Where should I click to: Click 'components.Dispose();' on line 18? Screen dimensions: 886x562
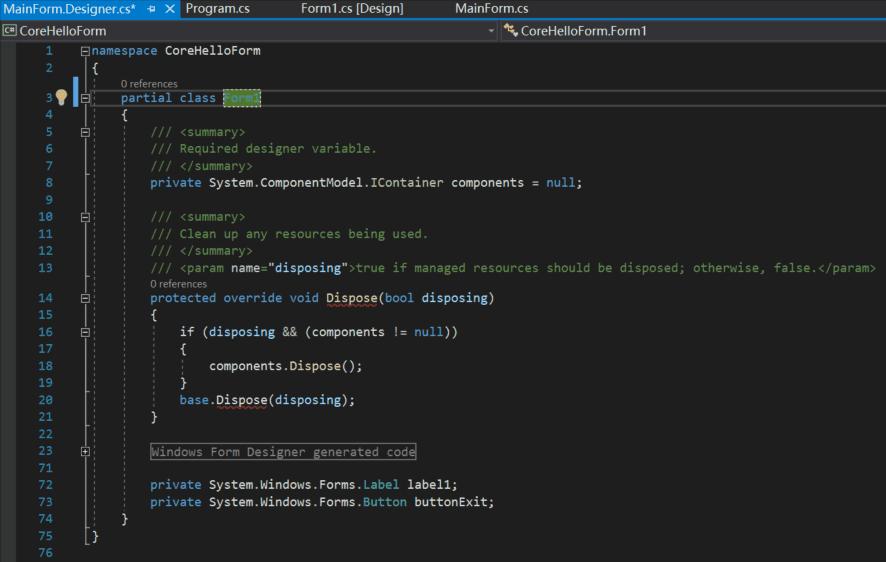pos(285,366)
